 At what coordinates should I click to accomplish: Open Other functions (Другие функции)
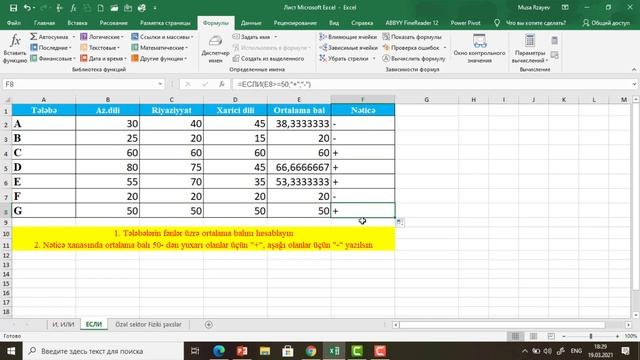[159, 58]
